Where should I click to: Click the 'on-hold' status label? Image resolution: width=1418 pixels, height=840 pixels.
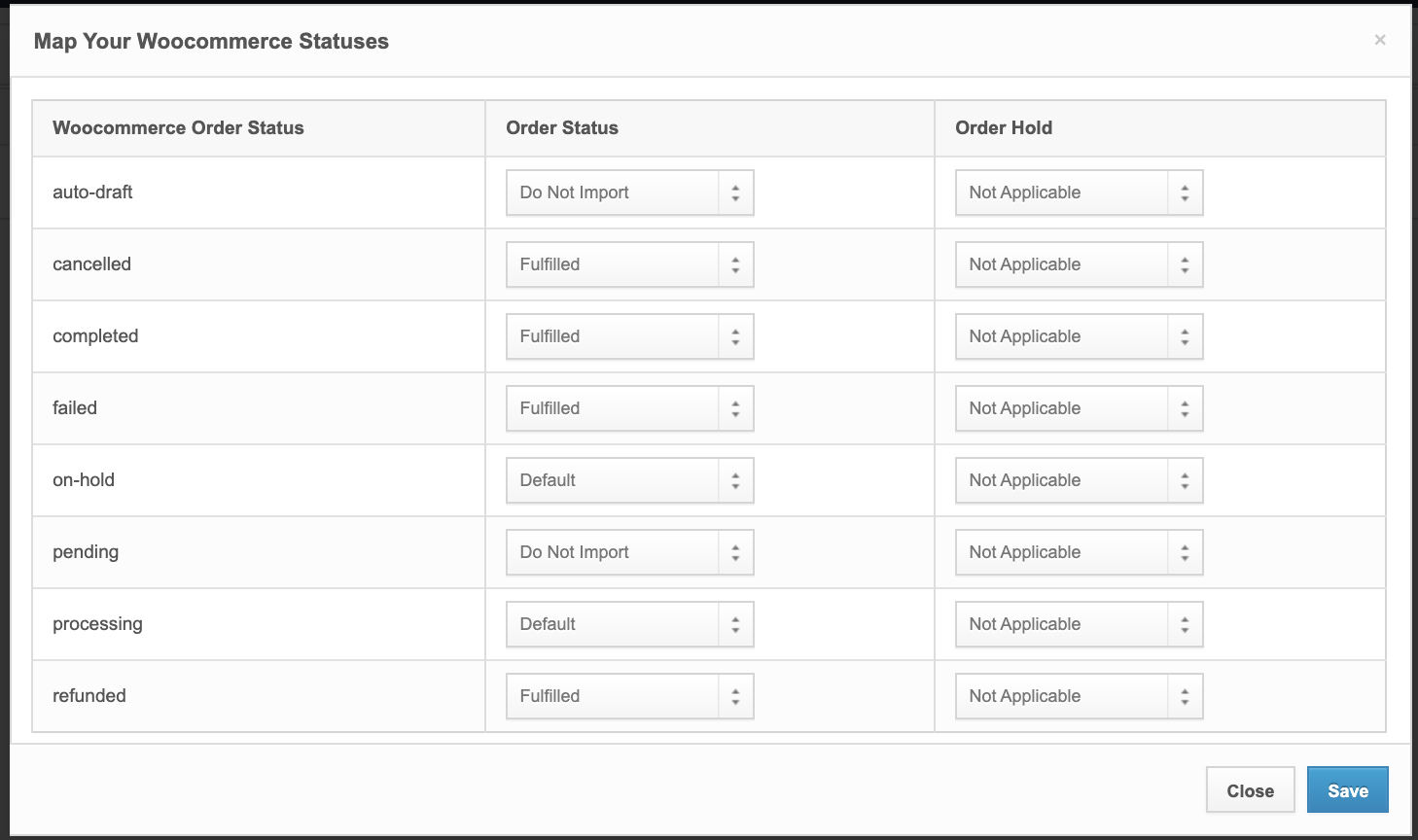[x=84, y=479]
